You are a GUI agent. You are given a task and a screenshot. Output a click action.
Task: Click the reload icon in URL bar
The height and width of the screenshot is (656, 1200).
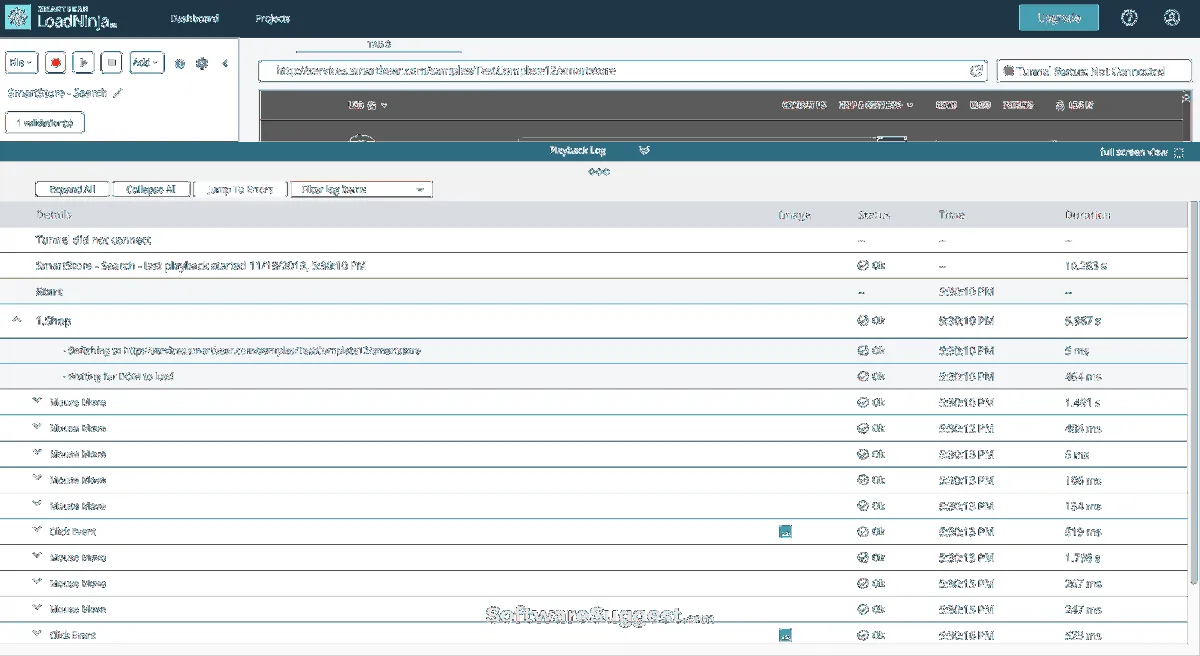(976, 71)
